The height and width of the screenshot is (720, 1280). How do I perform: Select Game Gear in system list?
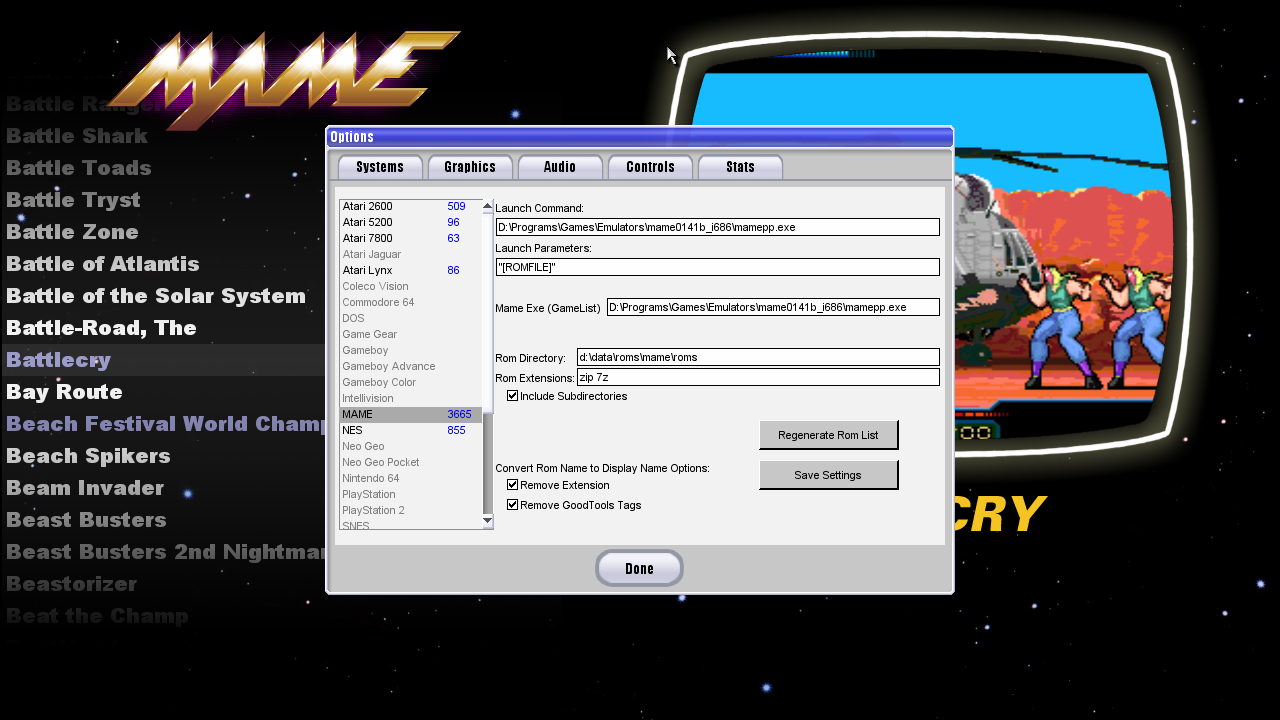click(x=411, y=334)
